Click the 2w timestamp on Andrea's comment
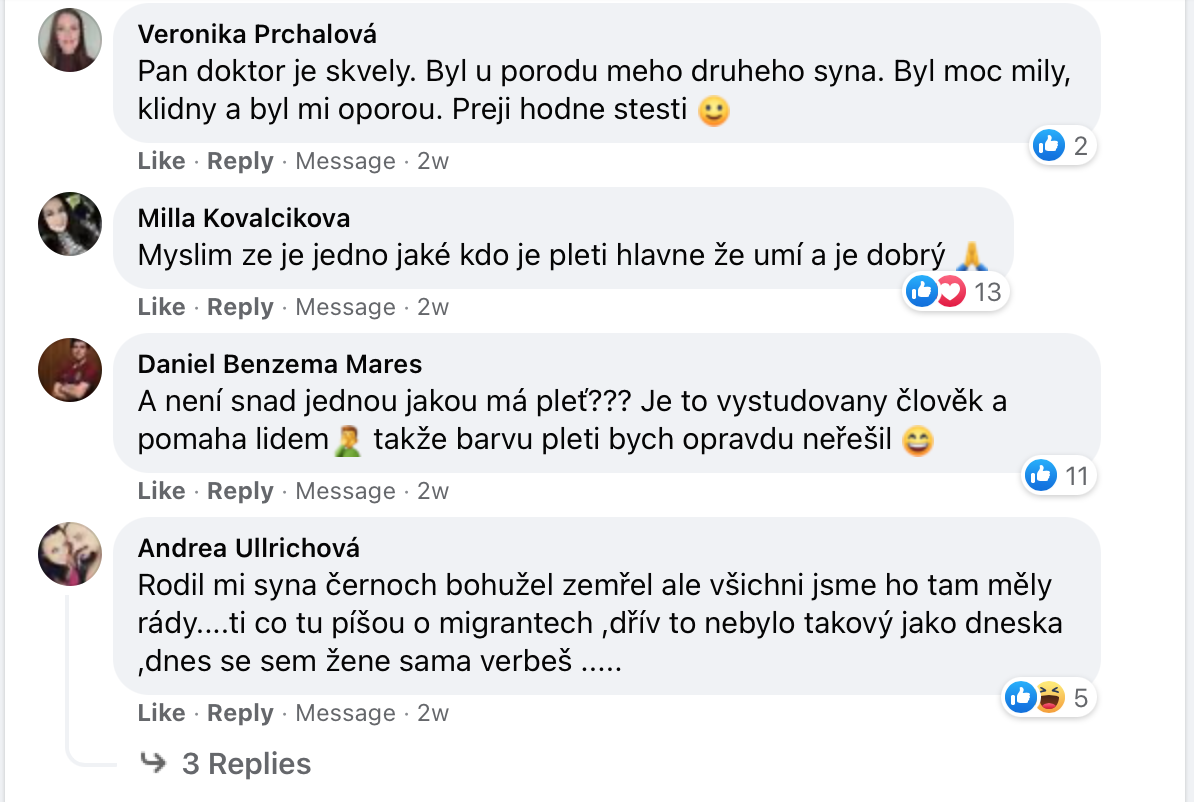1194x802 pixels. 432,713
